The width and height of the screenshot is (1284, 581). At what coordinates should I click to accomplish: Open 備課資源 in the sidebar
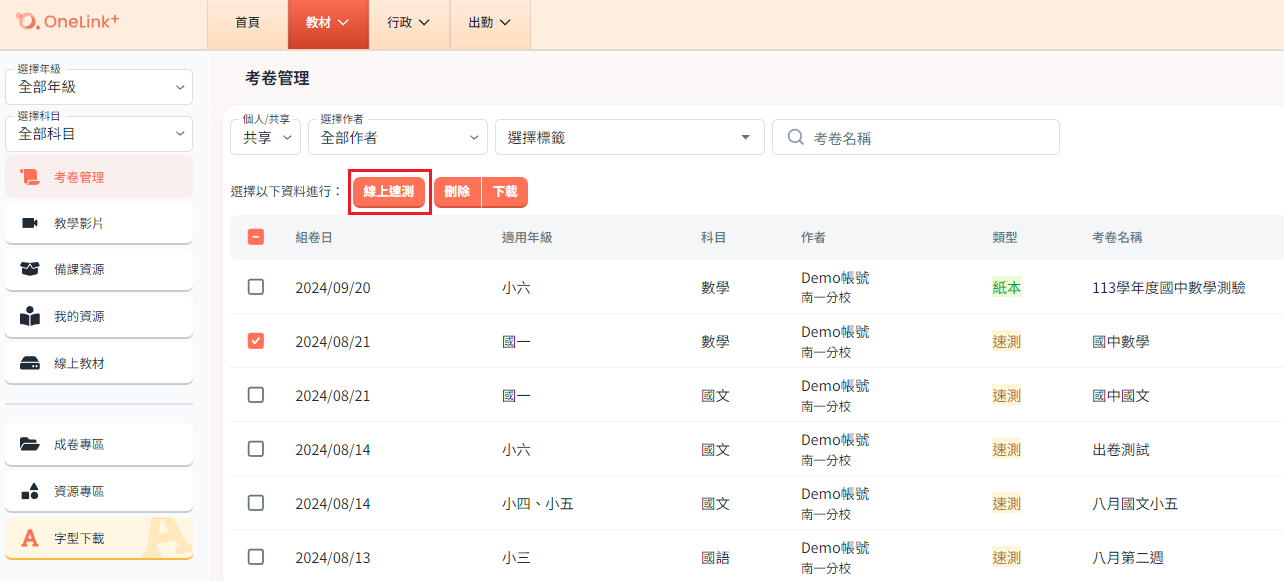pos(99,269)
